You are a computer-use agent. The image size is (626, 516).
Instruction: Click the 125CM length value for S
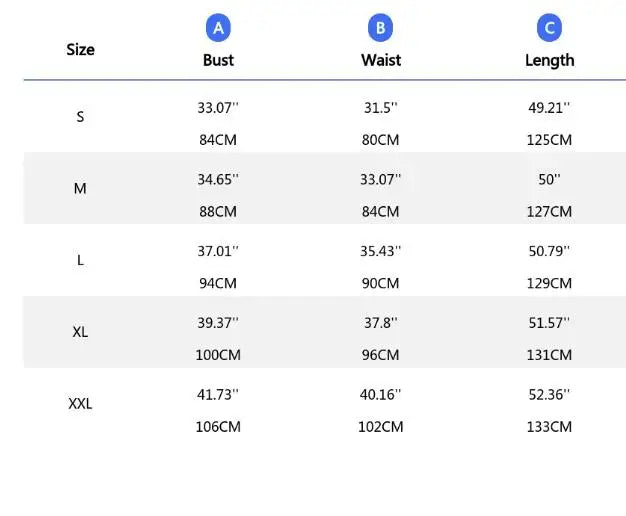[x=549, y=140]
